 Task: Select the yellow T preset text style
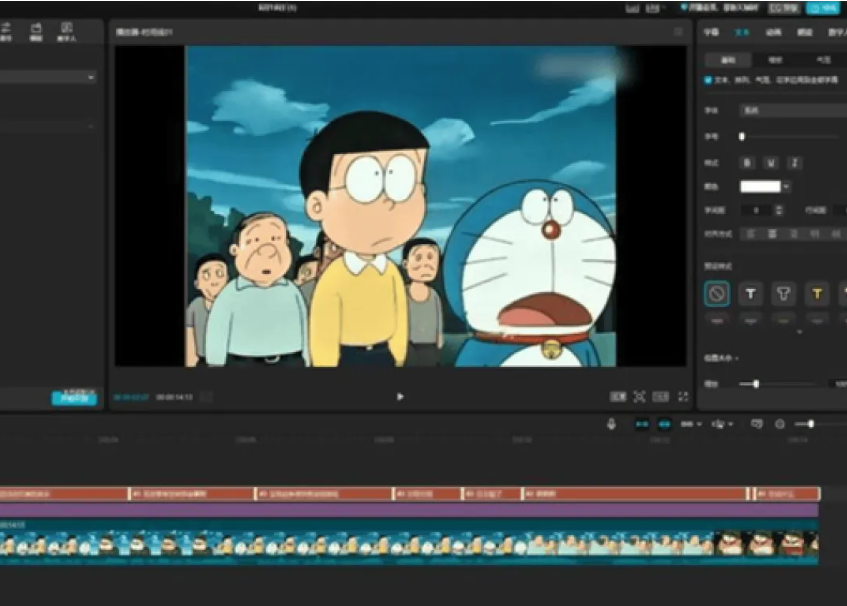coord(817,293)
